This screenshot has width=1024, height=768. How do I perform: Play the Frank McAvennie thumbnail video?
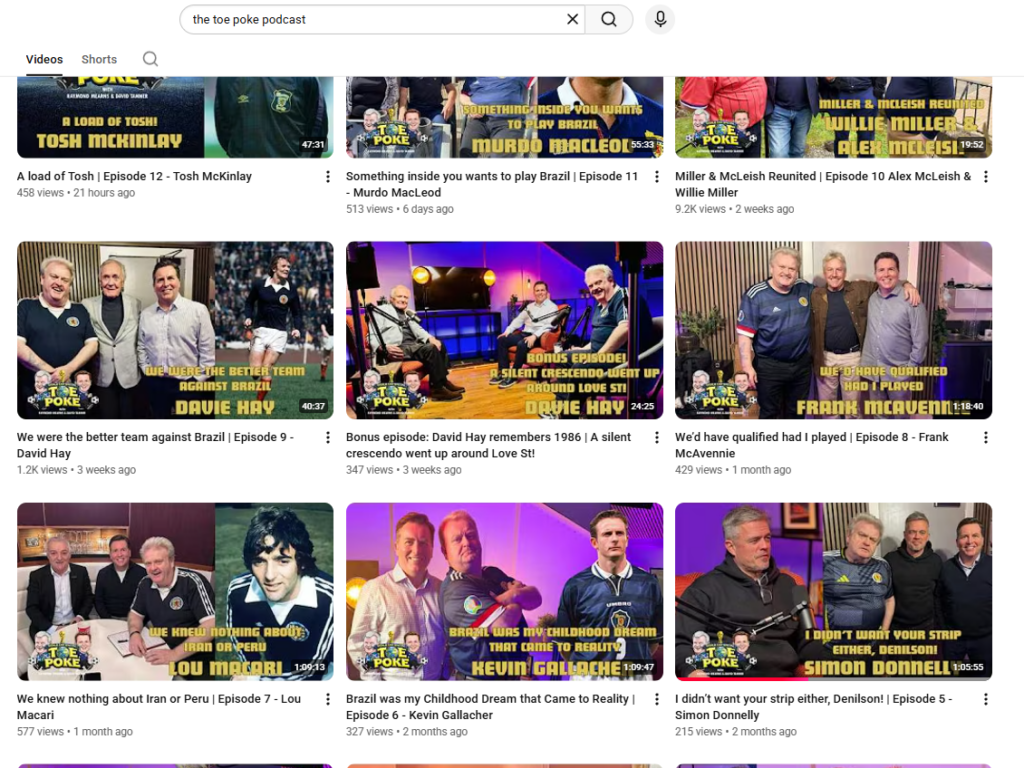[x=833, y=330]
